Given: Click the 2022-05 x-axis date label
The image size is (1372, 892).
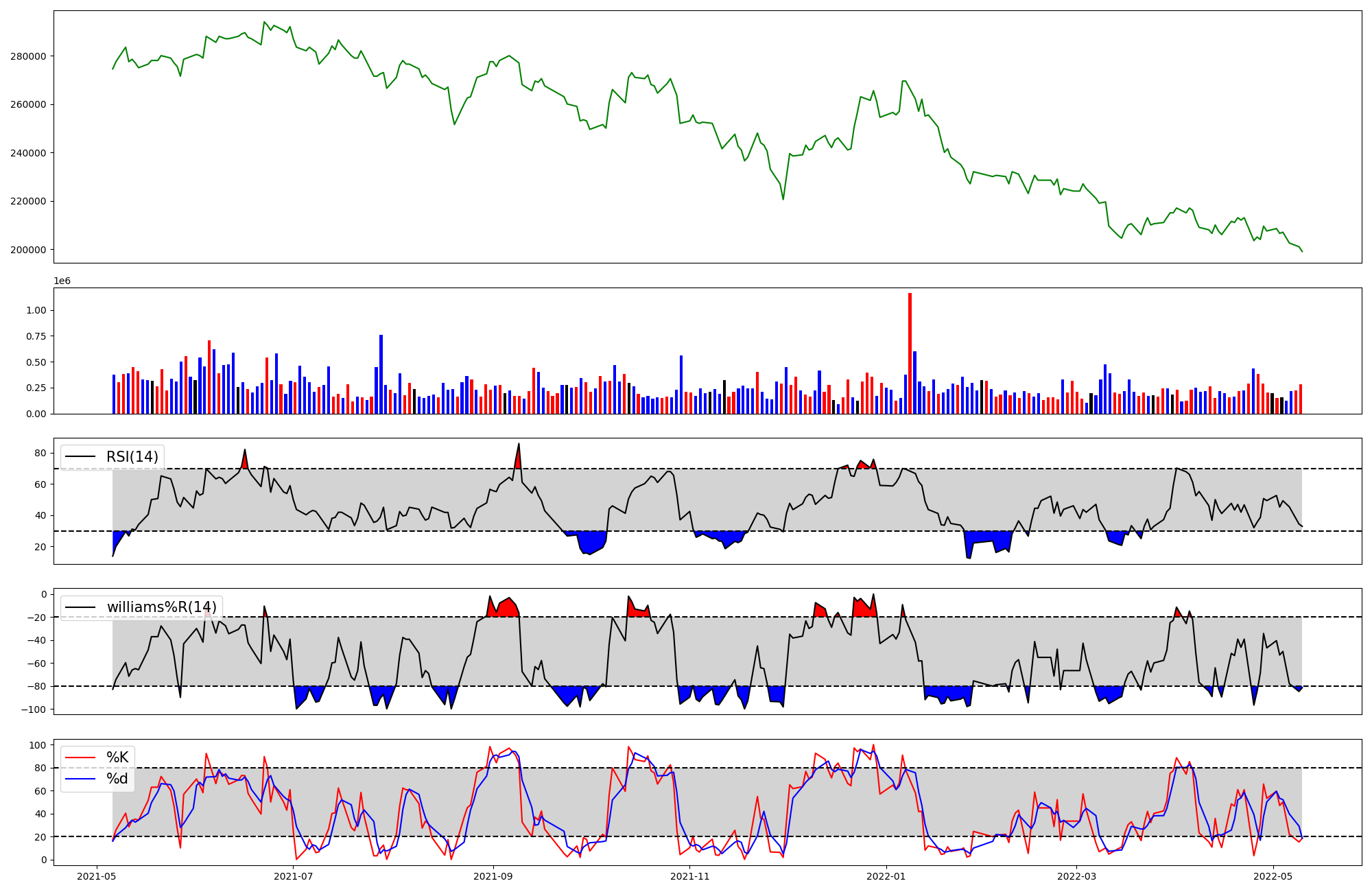Looking at the screenshot, I should (x=1274, y=876).
